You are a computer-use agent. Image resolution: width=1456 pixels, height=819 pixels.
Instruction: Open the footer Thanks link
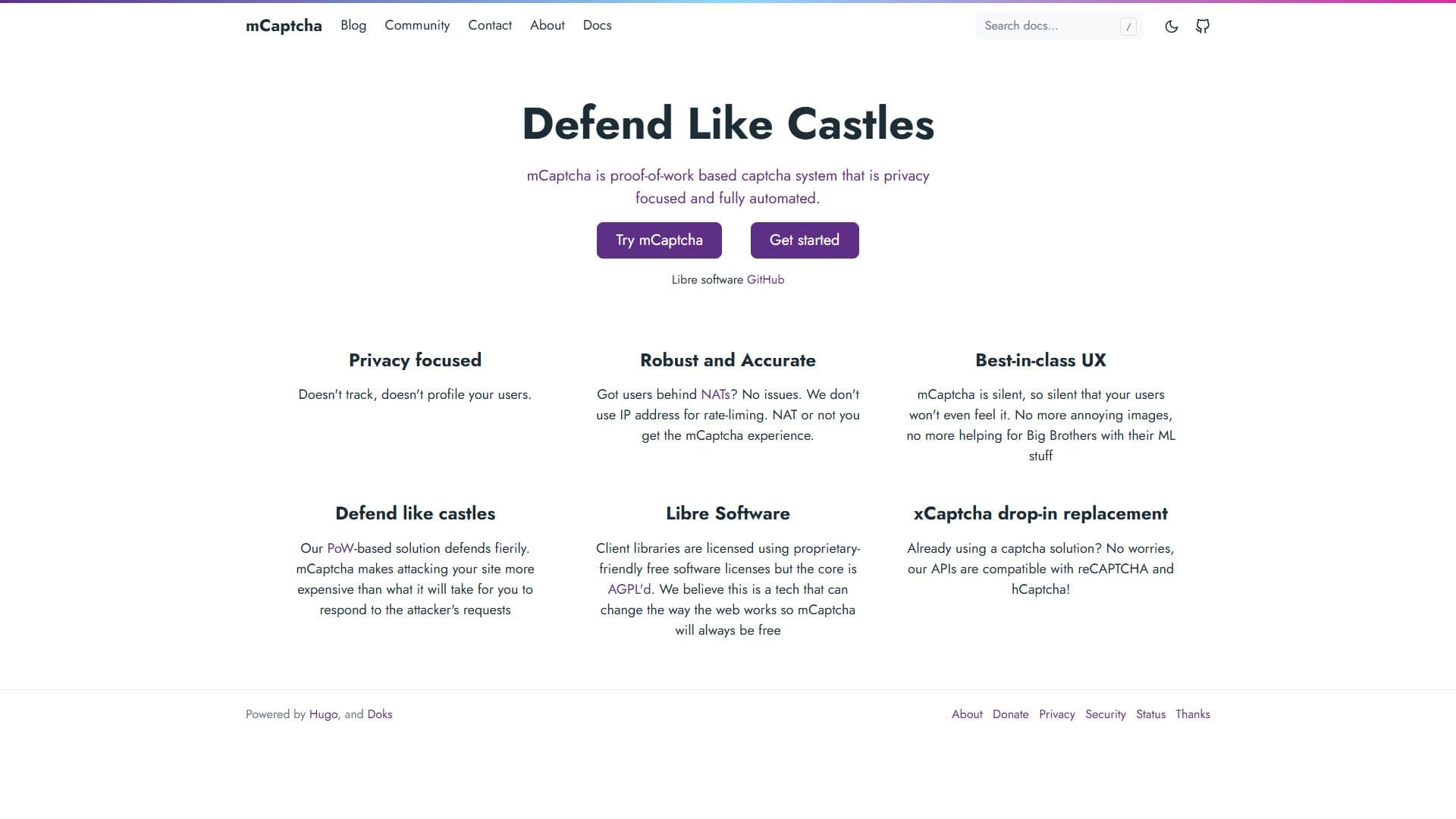click(1193, 714)
